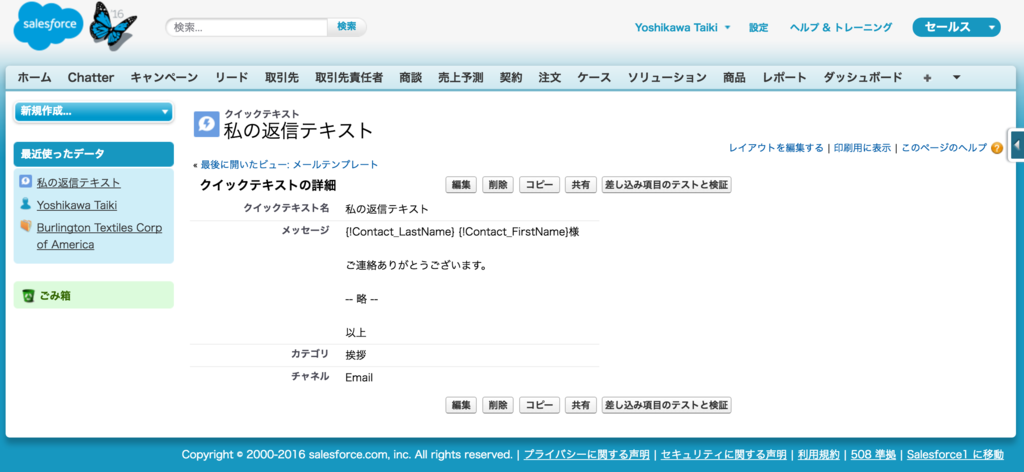Expand the collapsed right sidebar arrow handle
This screenshot has width=1024, height=472.
pyautogui.click(x=1016, y=144)
